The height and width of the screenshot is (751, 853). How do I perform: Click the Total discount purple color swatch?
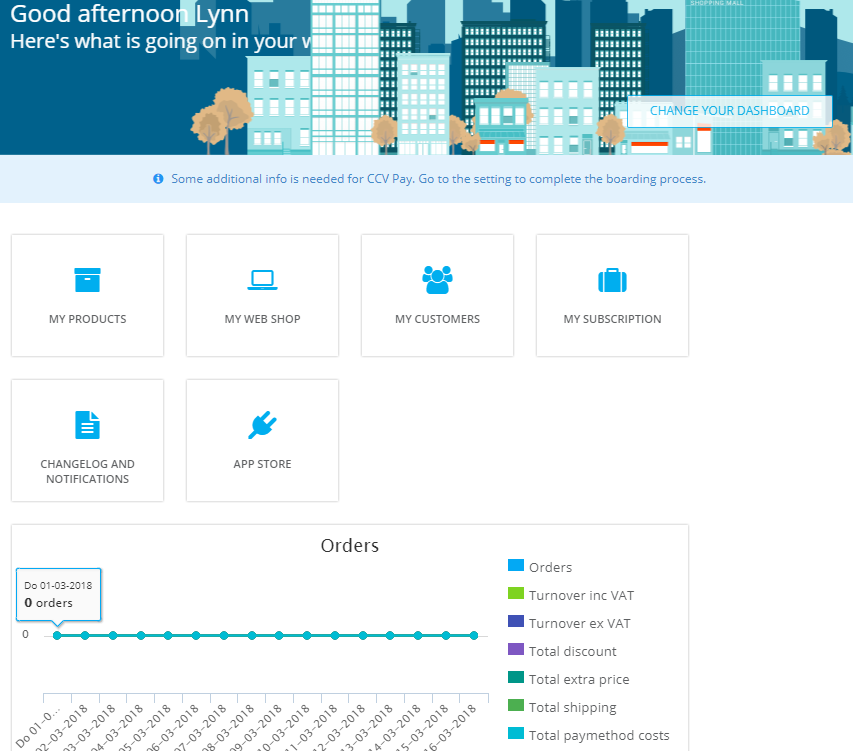point(516,651)
